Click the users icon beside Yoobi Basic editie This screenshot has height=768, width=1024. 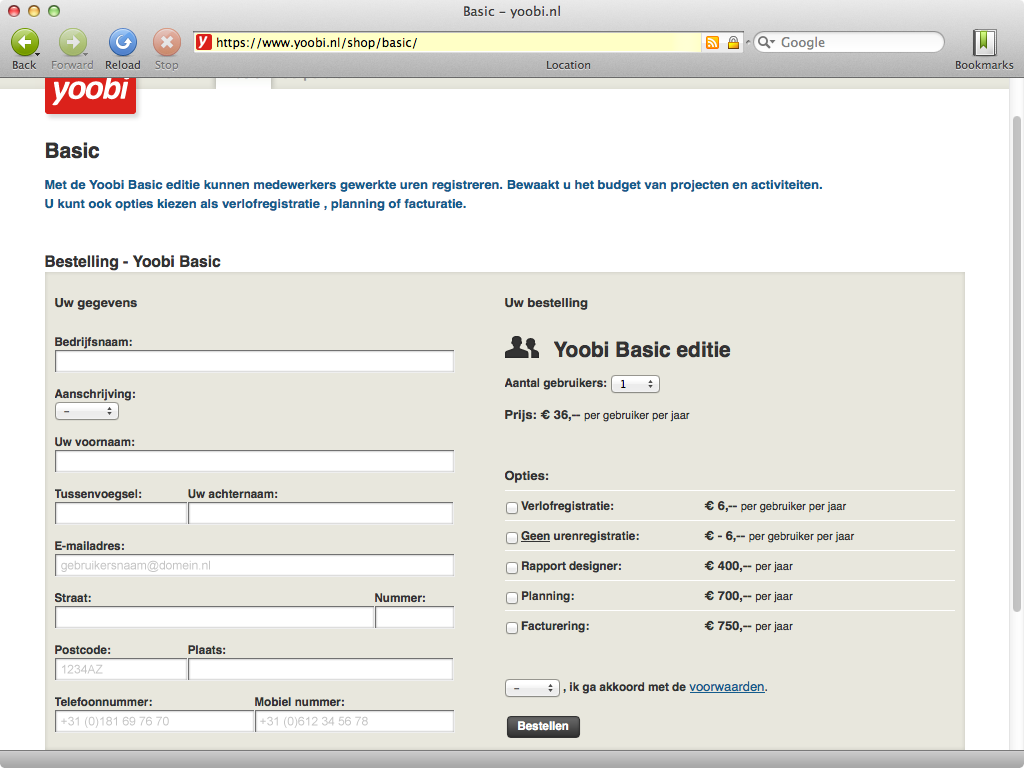tap(522, 347)
